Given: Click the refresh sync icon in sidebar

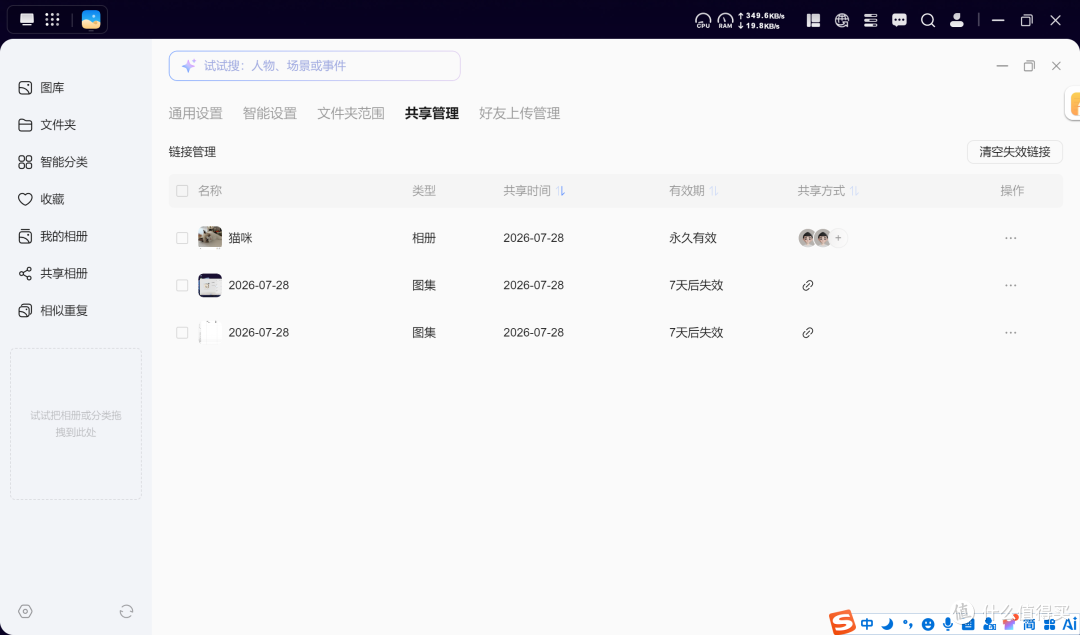Looking at the screenshot, I should coord(126,611).
